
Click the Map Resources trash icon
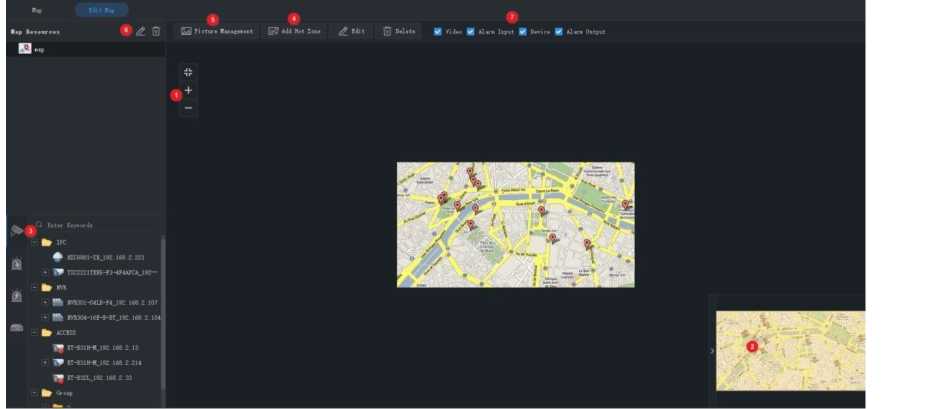point(156,31)
